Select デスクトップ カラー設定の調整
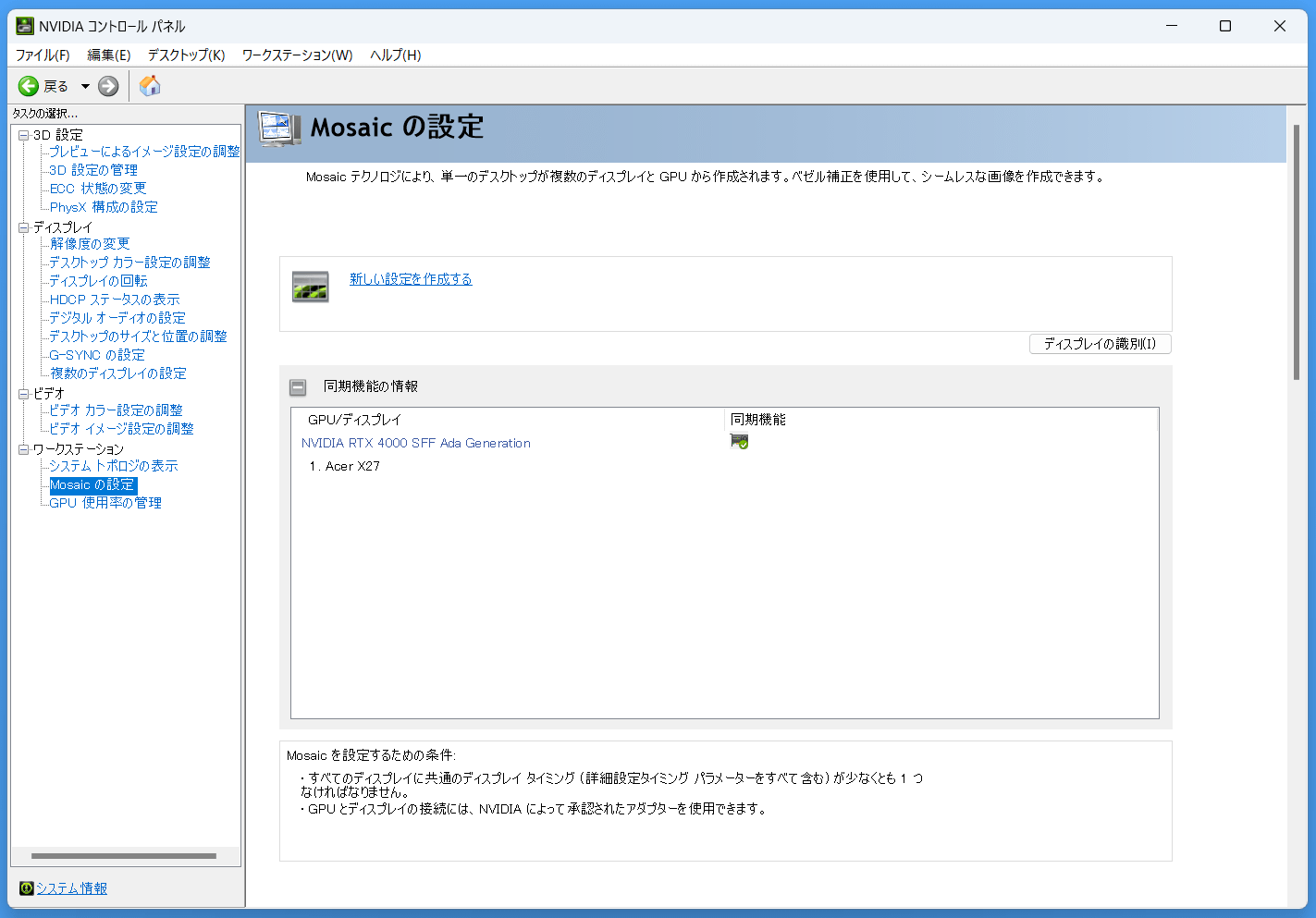 click(x=130, y=263)
